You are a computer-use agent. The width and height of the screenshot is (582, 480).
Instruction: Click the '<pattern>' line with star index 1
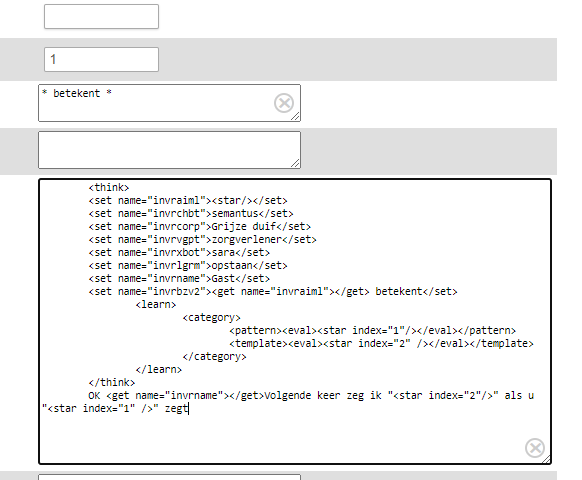point(373,330)
